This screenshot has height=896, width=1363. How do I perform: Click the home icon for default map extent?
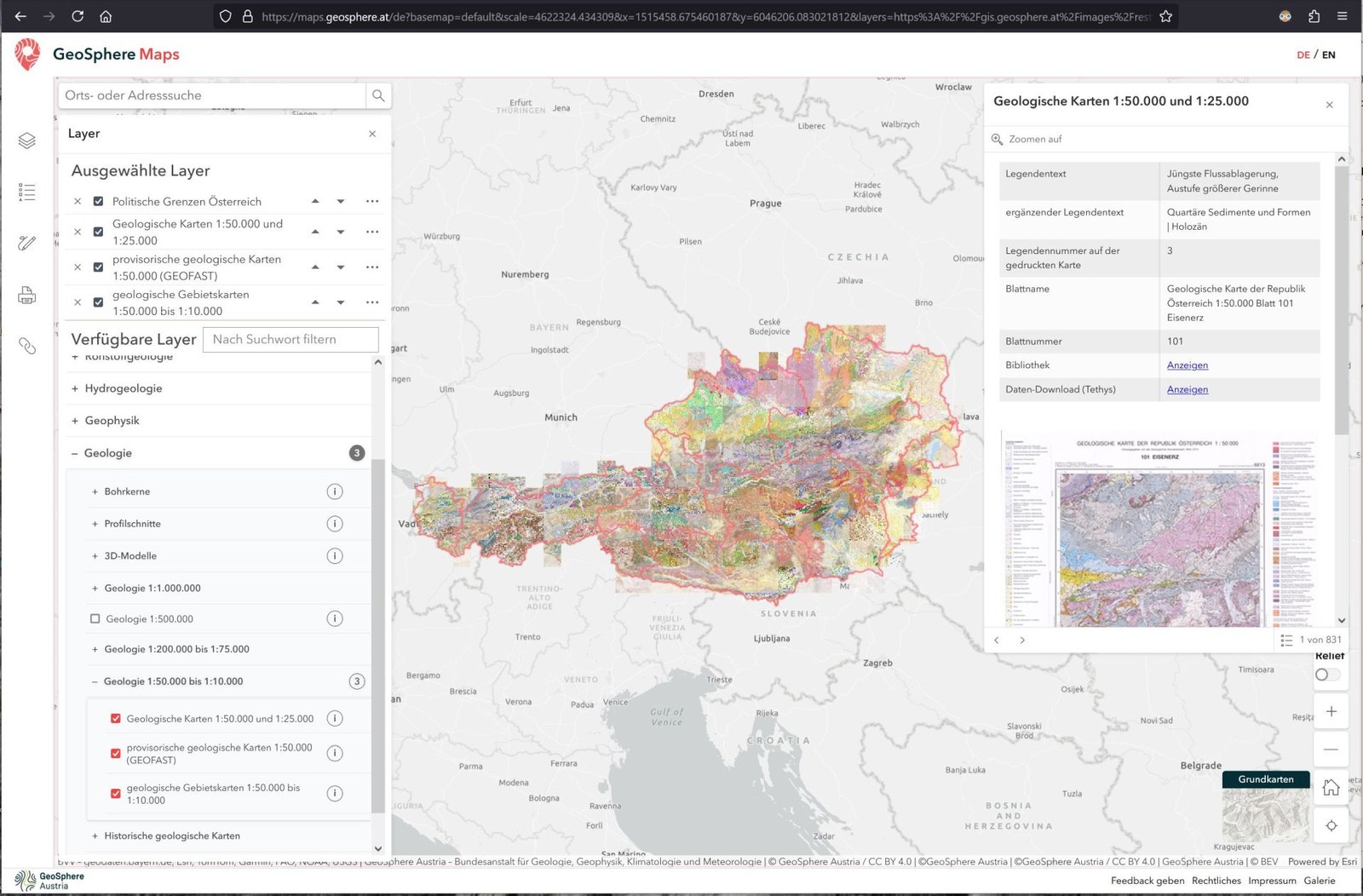(1331, 788)
